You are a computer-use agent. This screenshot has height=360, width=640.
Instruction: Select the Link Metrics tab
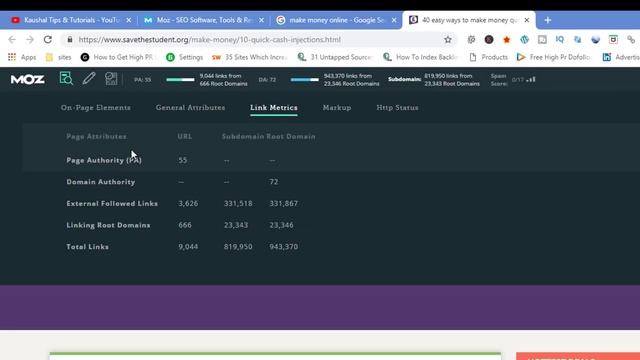pos(273,108)
